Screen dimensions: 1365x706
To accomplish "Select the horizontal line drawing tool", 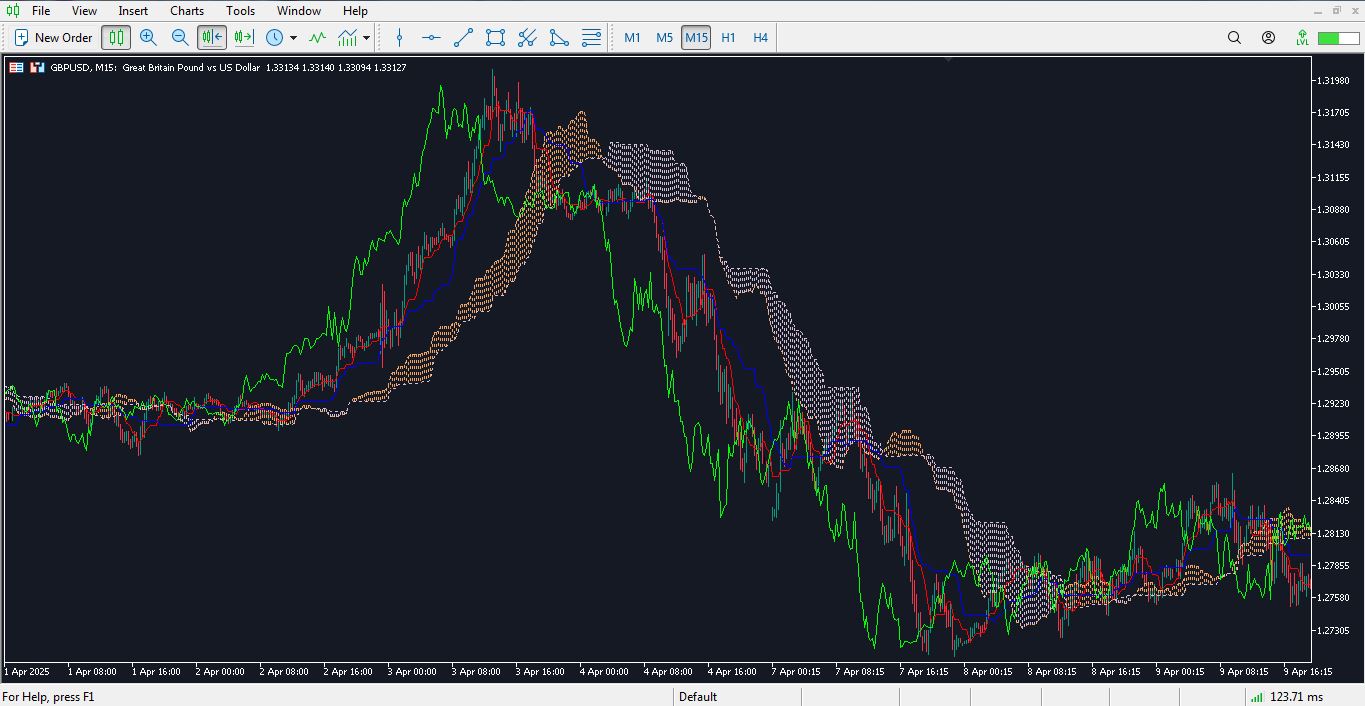I will [431, 38].
